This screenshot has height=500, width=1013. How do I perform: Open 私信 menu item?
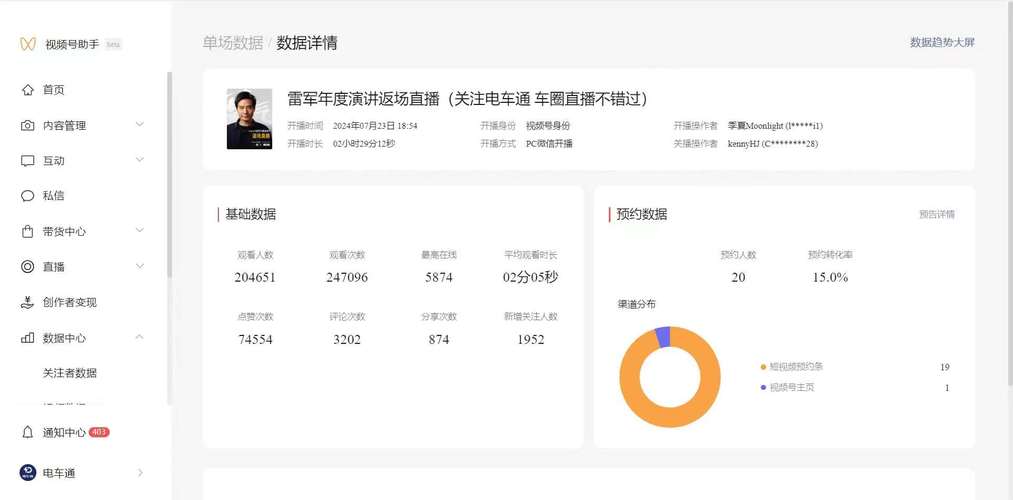coord(54,196)
